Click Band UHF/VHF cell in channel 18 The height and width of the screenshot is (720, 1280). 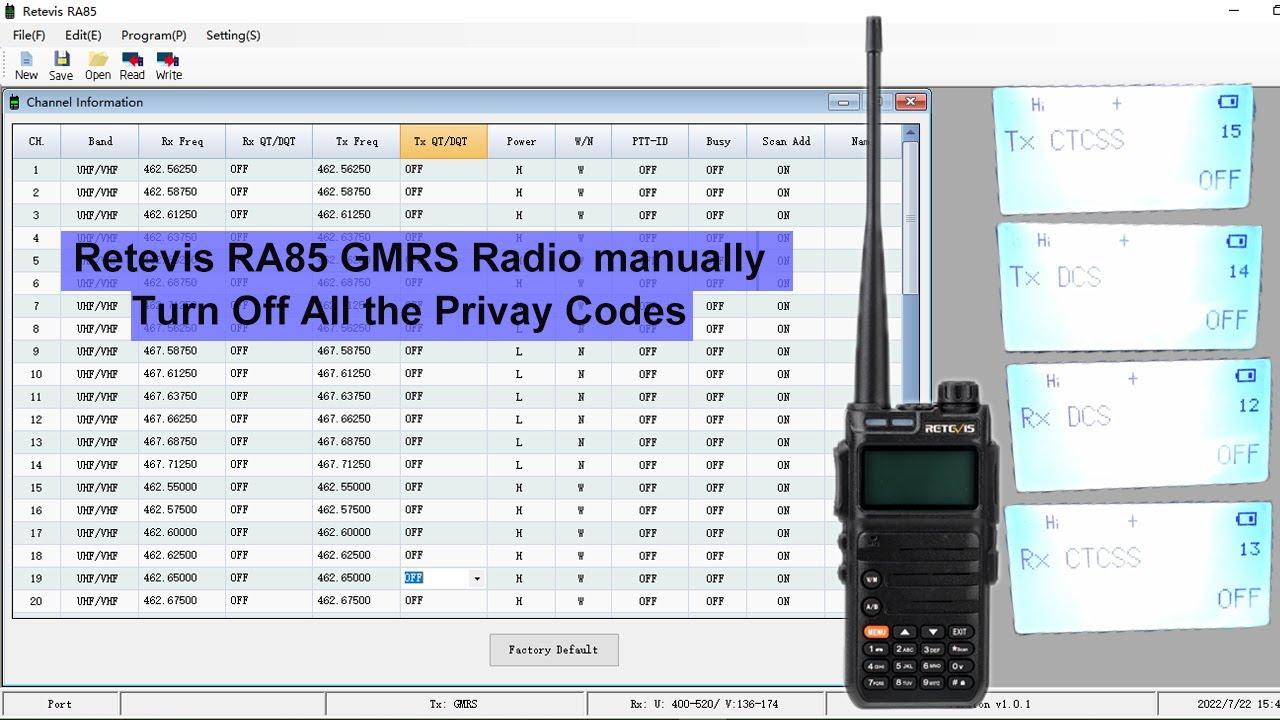coord(100,556)
